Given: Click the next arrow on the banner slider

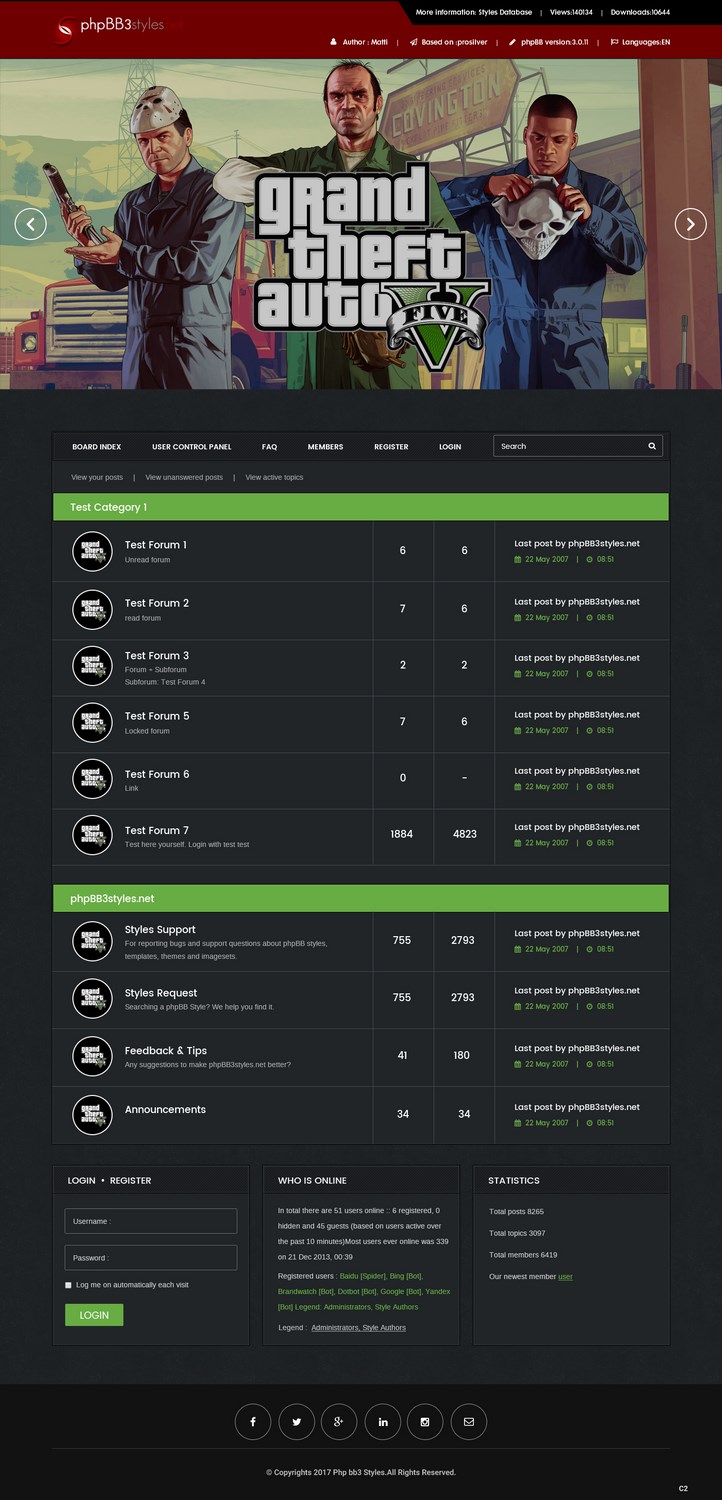Looking at the screenshot, I should (690, 224).
